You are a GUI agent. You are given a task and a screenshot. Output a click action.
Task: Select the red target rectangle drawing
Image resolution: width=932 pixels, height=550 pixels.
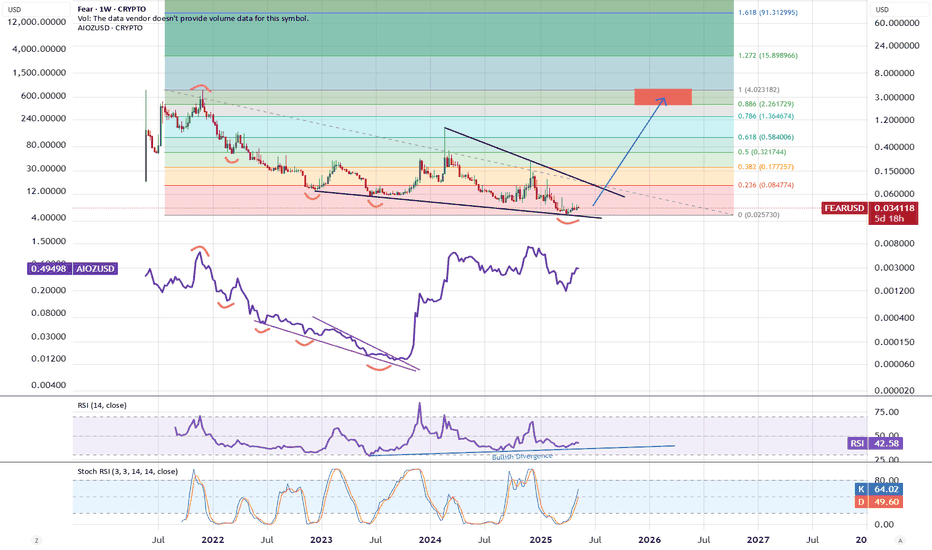point(663,97)
